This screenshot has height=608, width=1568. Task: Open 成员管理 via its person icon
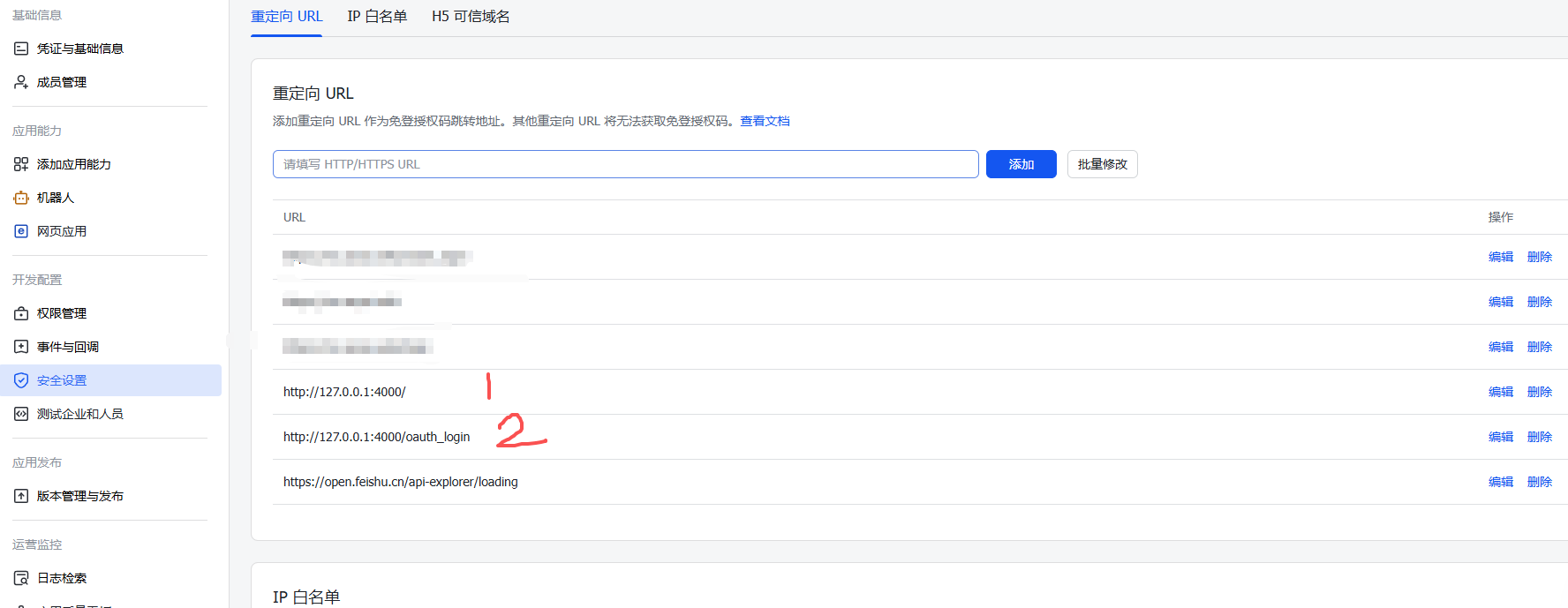click(x=21, y=82)
